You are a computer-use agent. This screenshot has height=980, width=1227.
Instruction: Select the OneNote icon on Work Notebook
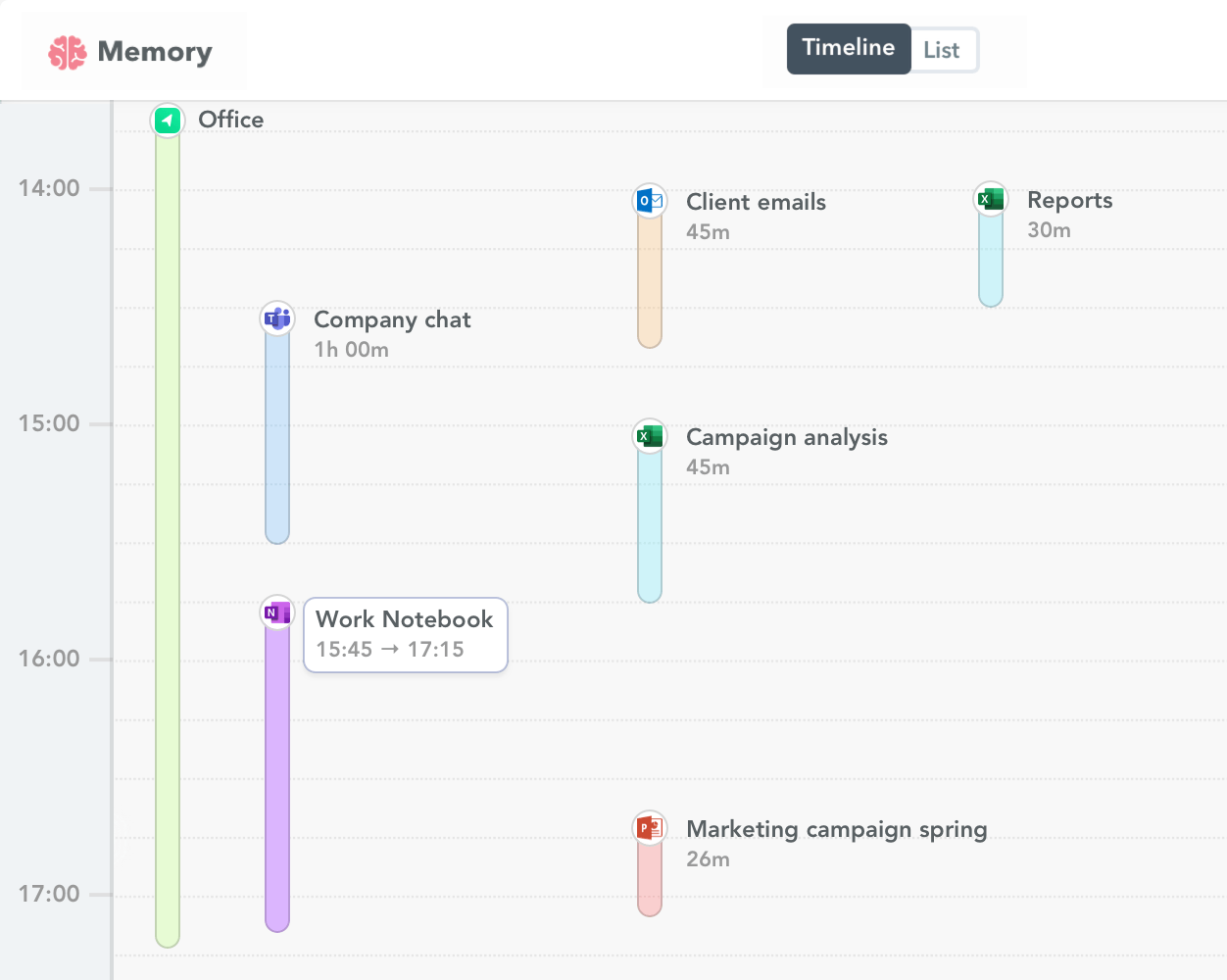tap(276, 611)
